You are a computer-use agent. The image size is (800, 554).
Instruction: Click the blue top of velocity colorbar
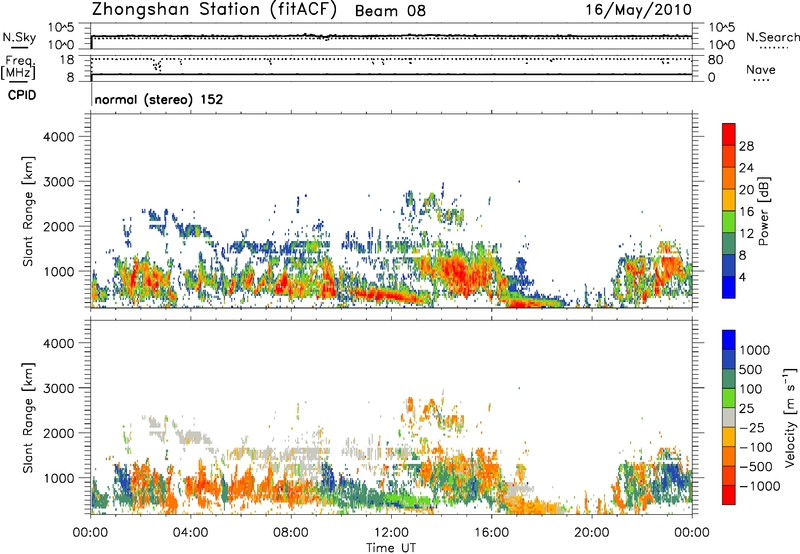[x=729, y=340]
